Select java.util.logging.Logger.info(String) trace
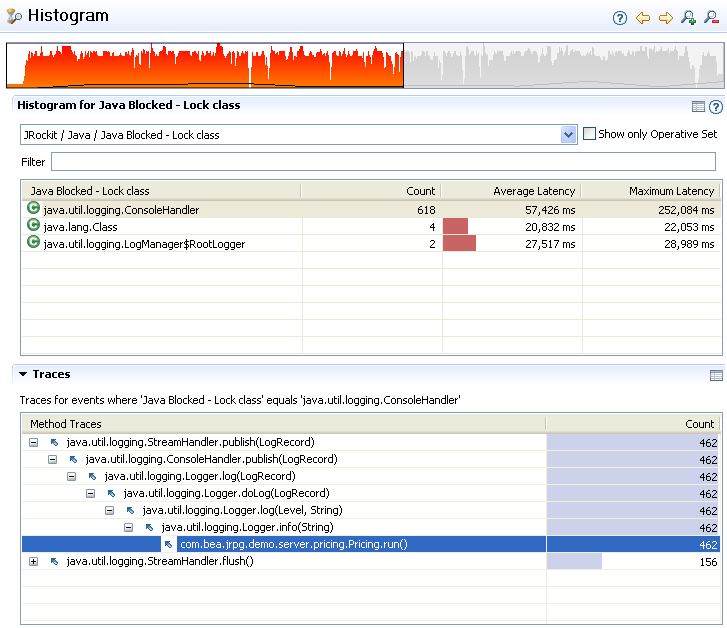 (370, 527)
